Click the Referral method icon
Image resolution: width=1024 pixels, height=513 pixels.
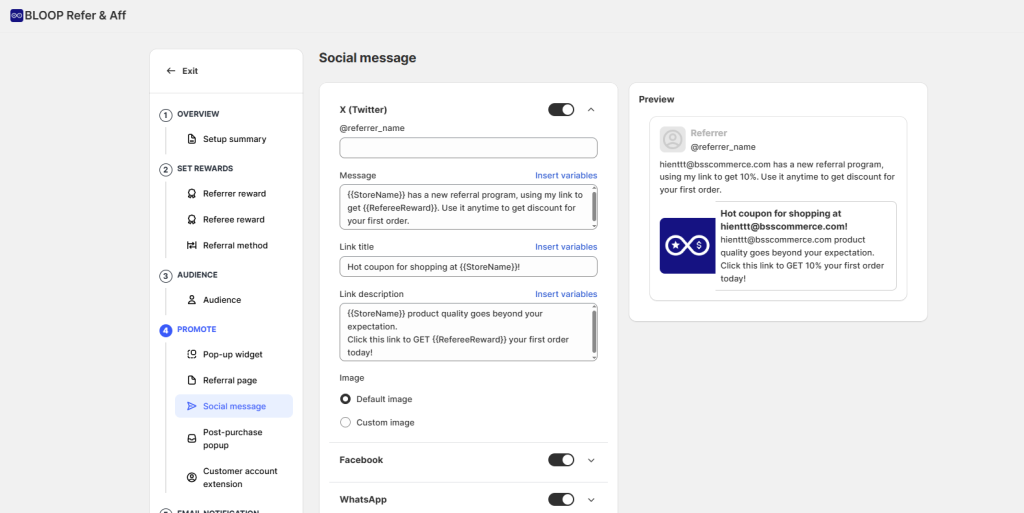pyautogui.click(x=192, y=246)
